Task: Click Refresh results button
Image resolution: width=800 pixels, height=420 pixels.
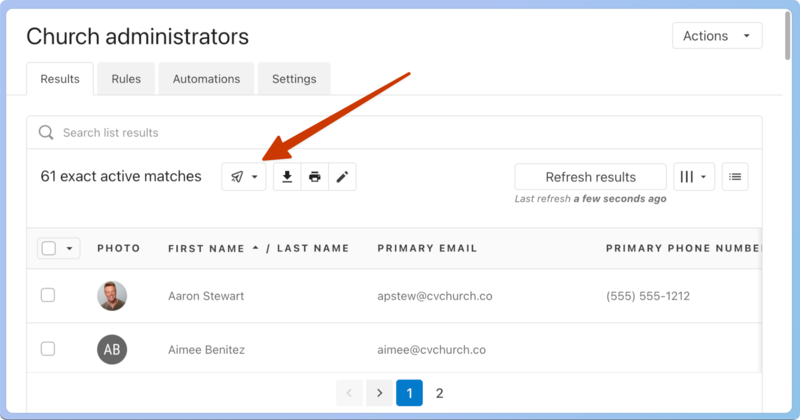Action: click(x=590, y=177)
